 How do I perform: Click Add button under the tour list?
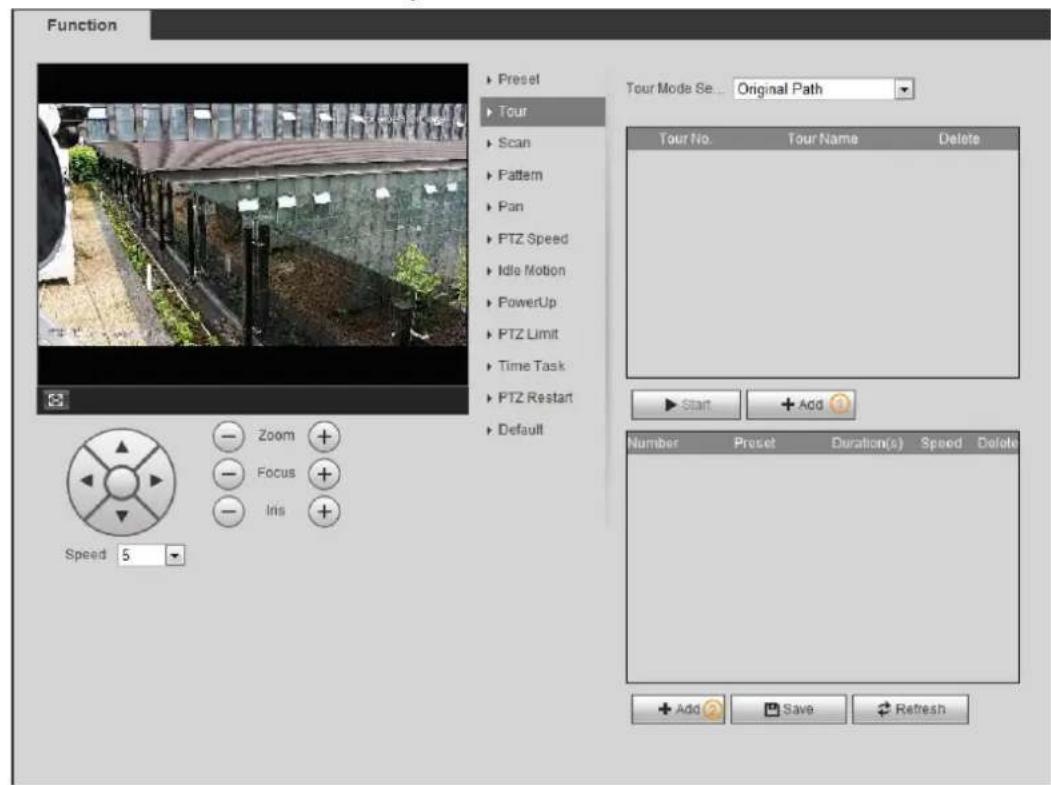pyautogui.click(x=801, y=405)
